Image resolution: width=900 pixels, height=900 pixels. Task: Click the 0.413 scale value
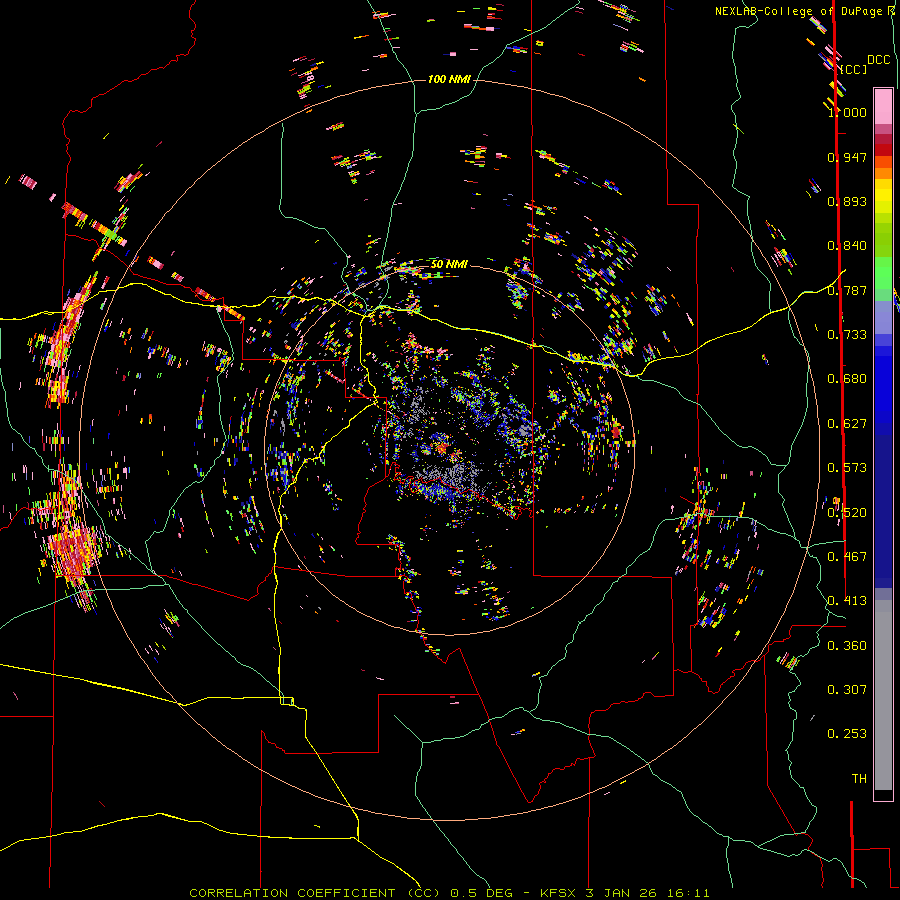tap(847, 601)
